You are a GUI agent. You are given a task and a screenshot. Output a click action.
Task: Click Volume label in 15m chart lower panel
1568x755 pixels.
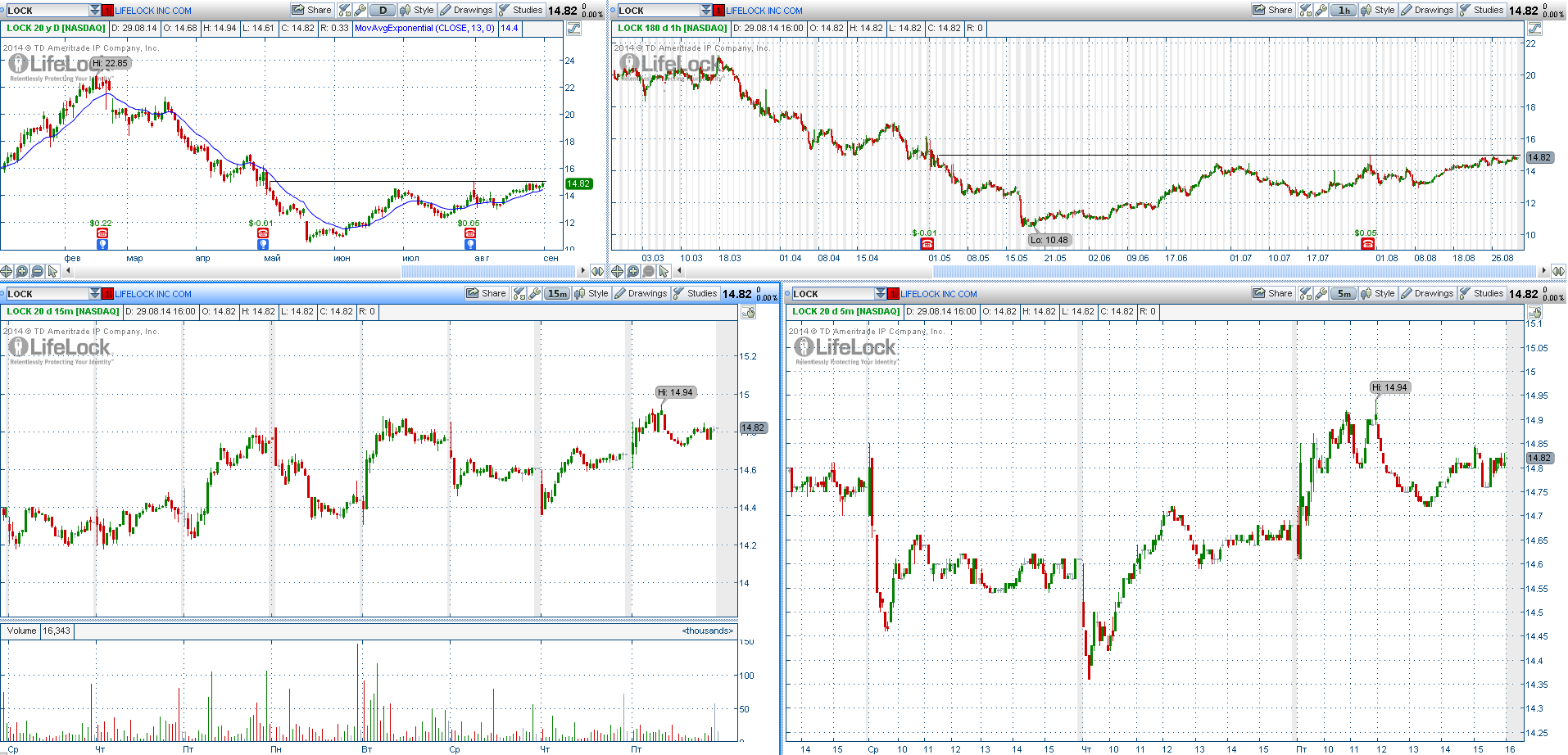(22, 631)
